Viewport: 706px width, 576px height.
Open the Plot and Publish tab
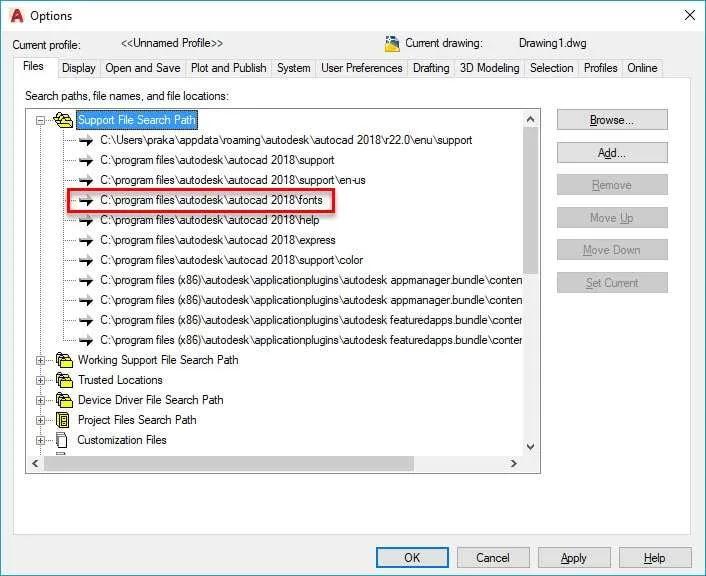click(x=229, y=68)
